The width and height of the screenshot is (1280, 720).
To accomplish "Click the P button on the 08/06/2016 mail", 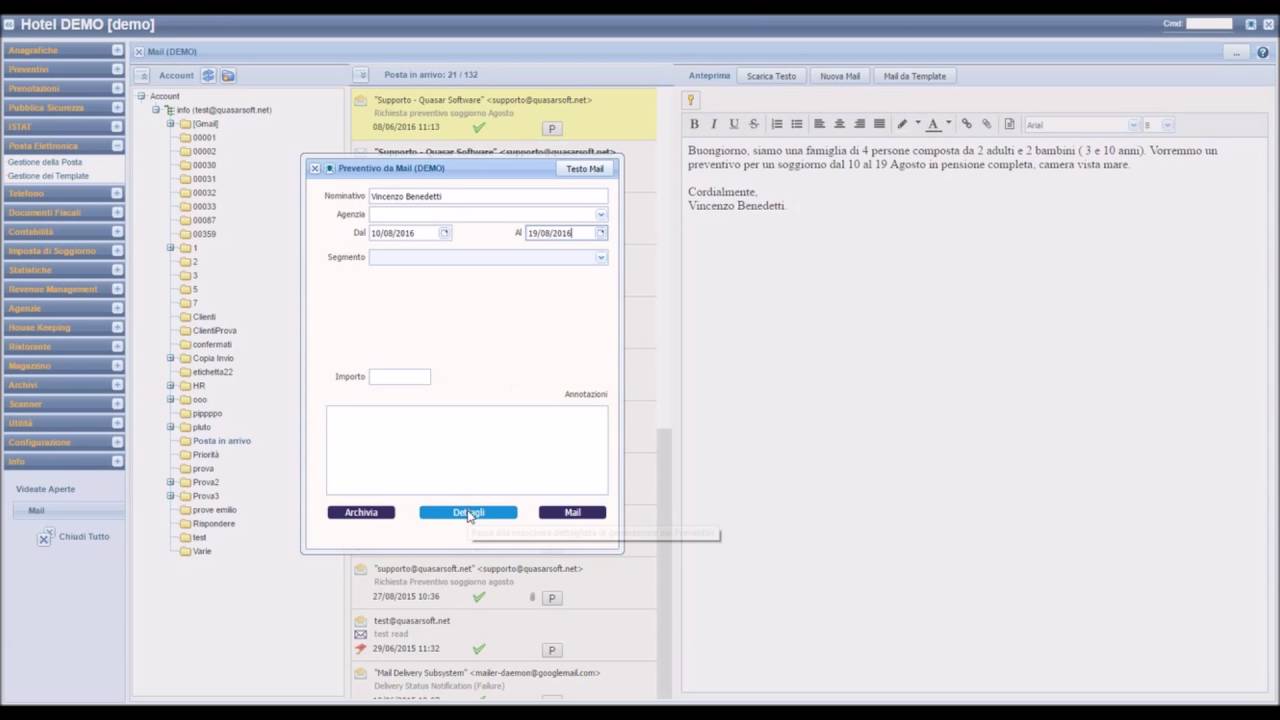I will pyautogui.click(x=551, y=129).
